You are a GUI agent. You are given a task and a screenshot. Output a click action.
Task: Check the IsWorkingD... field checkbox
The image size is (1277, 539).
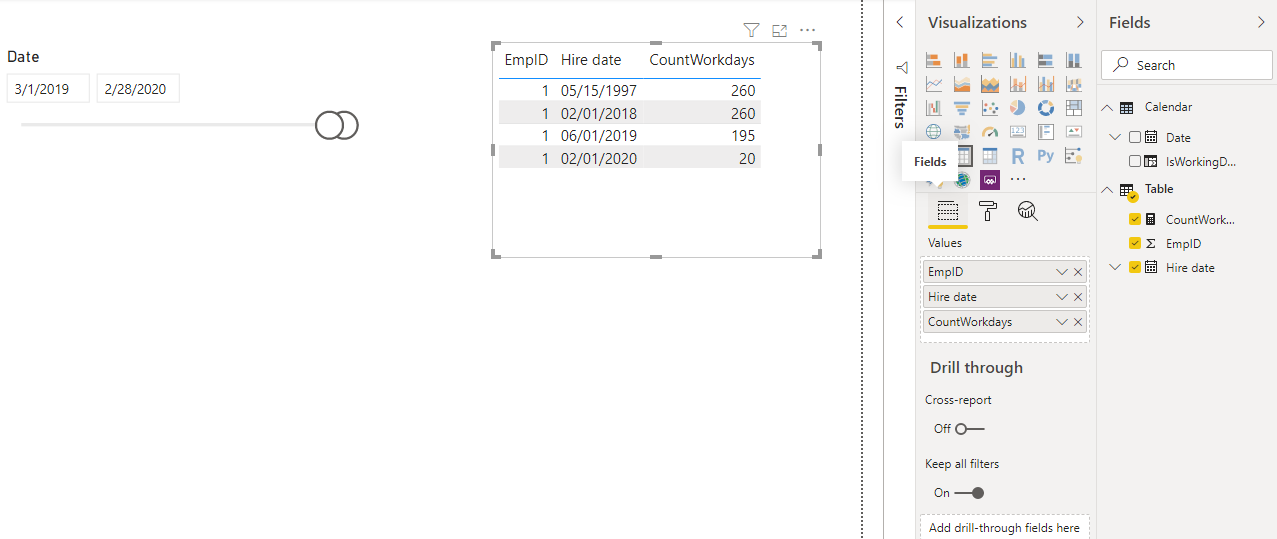pos(1135,161)
